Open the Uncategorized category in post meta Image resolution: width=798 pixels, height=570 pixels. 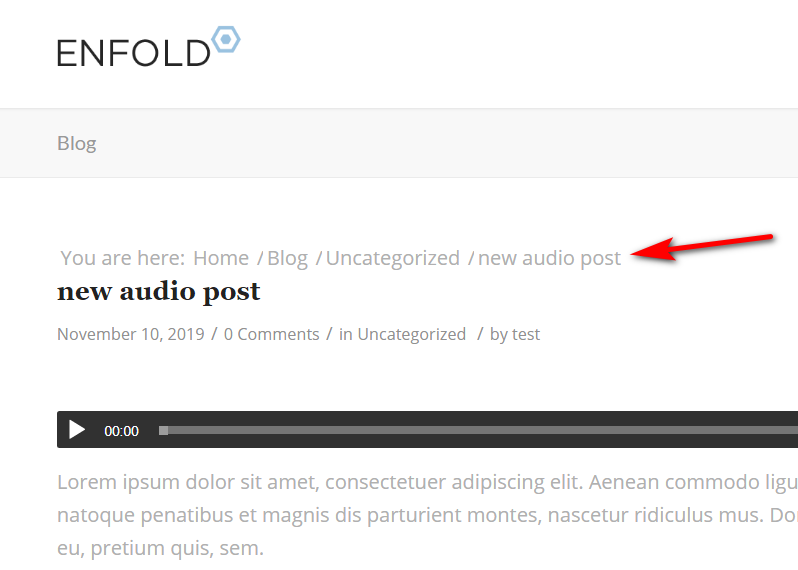click(x=412, y=334)
